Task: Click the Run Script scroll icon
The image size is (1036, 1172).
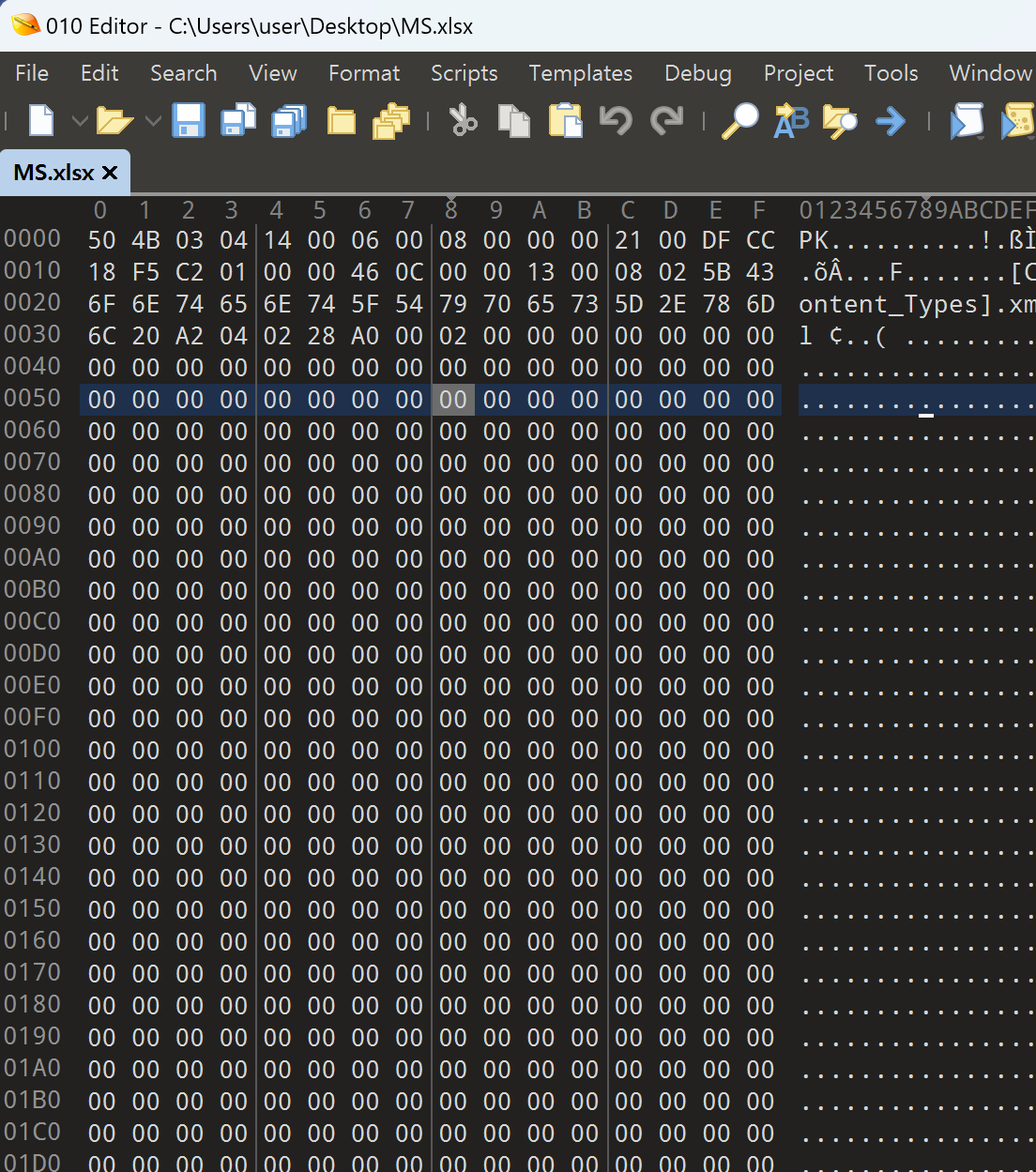Action: (967, 121)
